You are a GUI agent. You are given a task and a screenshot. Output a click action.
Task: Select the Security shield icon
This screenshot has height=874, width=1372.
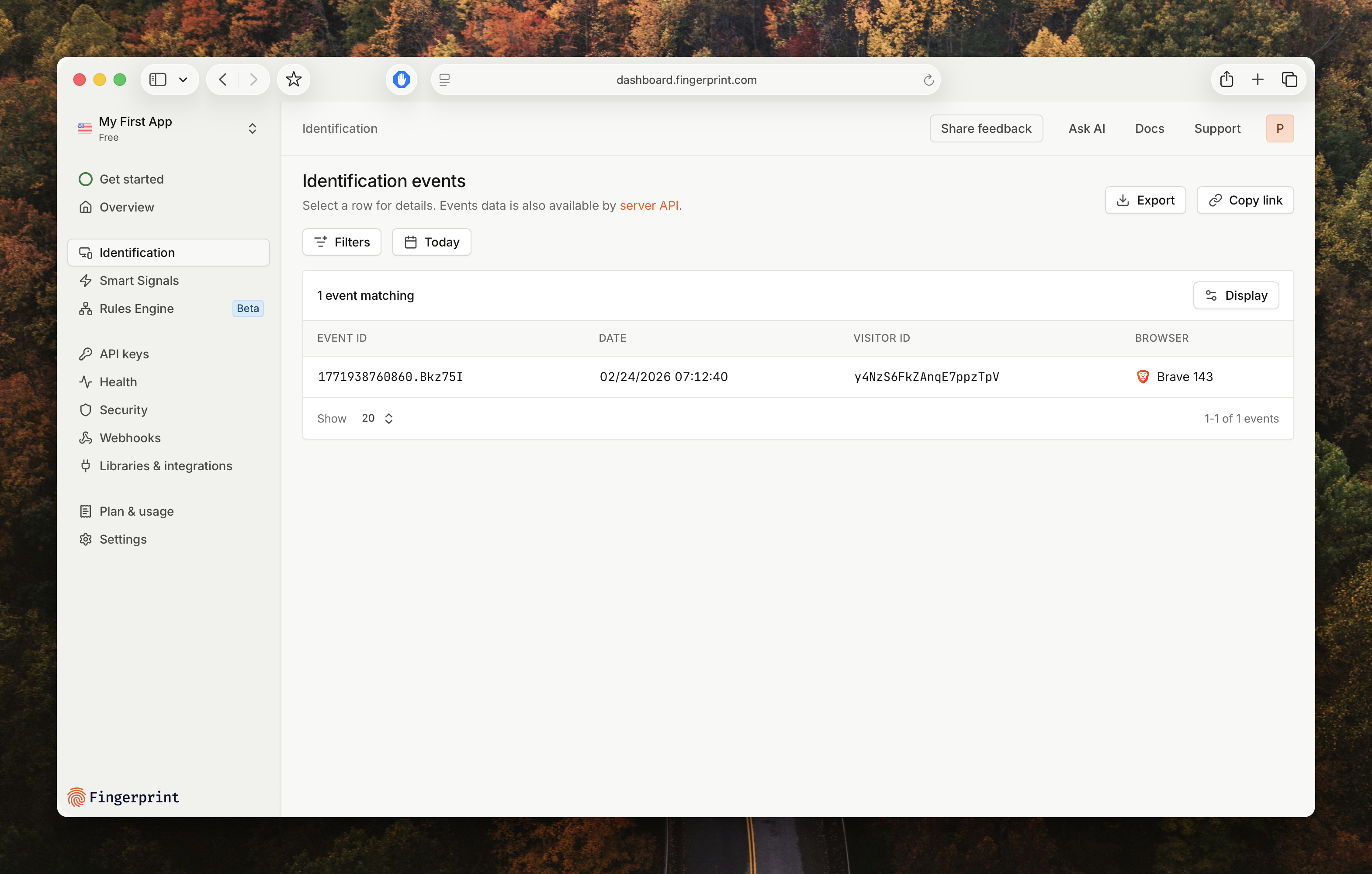click(x=86, y=409)
